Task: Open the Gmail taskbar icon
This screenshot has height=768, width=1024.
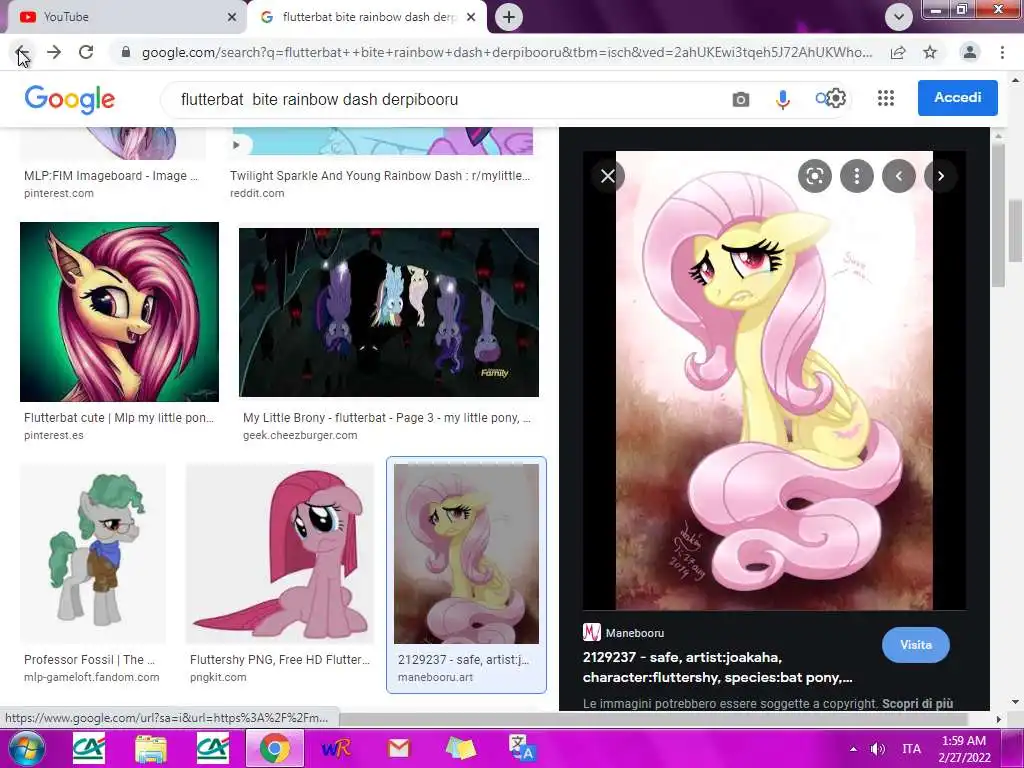Action: click(398, 749)
